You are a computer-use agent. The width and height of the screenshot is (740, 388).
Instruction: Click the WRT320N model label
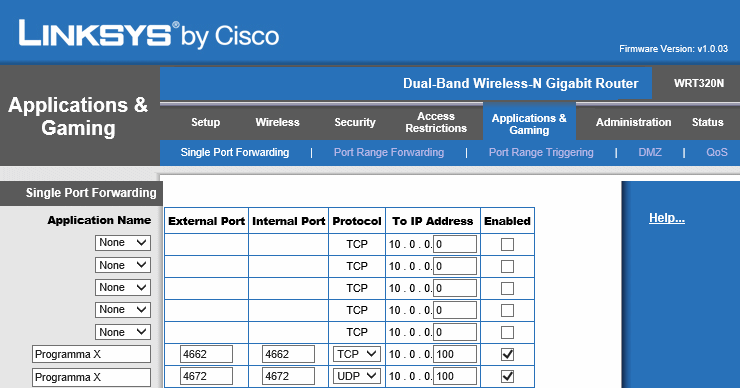tap(698, 84)
